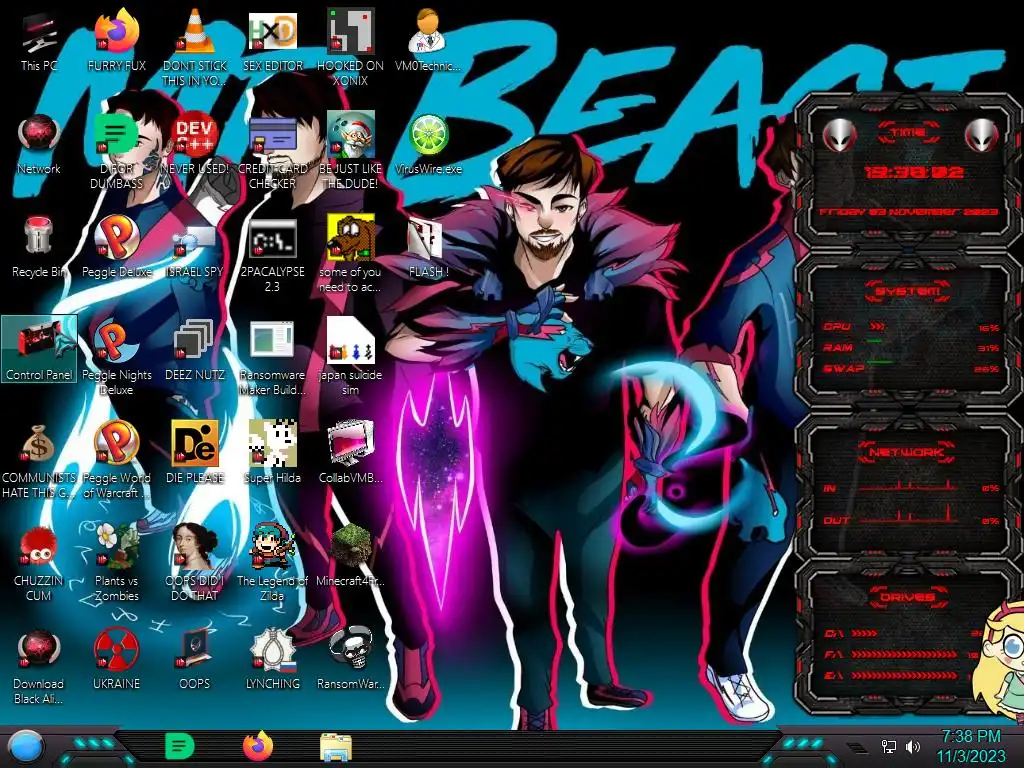Open Peggle World of Warcraft shortcut
This screenshot has height=768, width=1024.
[116, 460]
